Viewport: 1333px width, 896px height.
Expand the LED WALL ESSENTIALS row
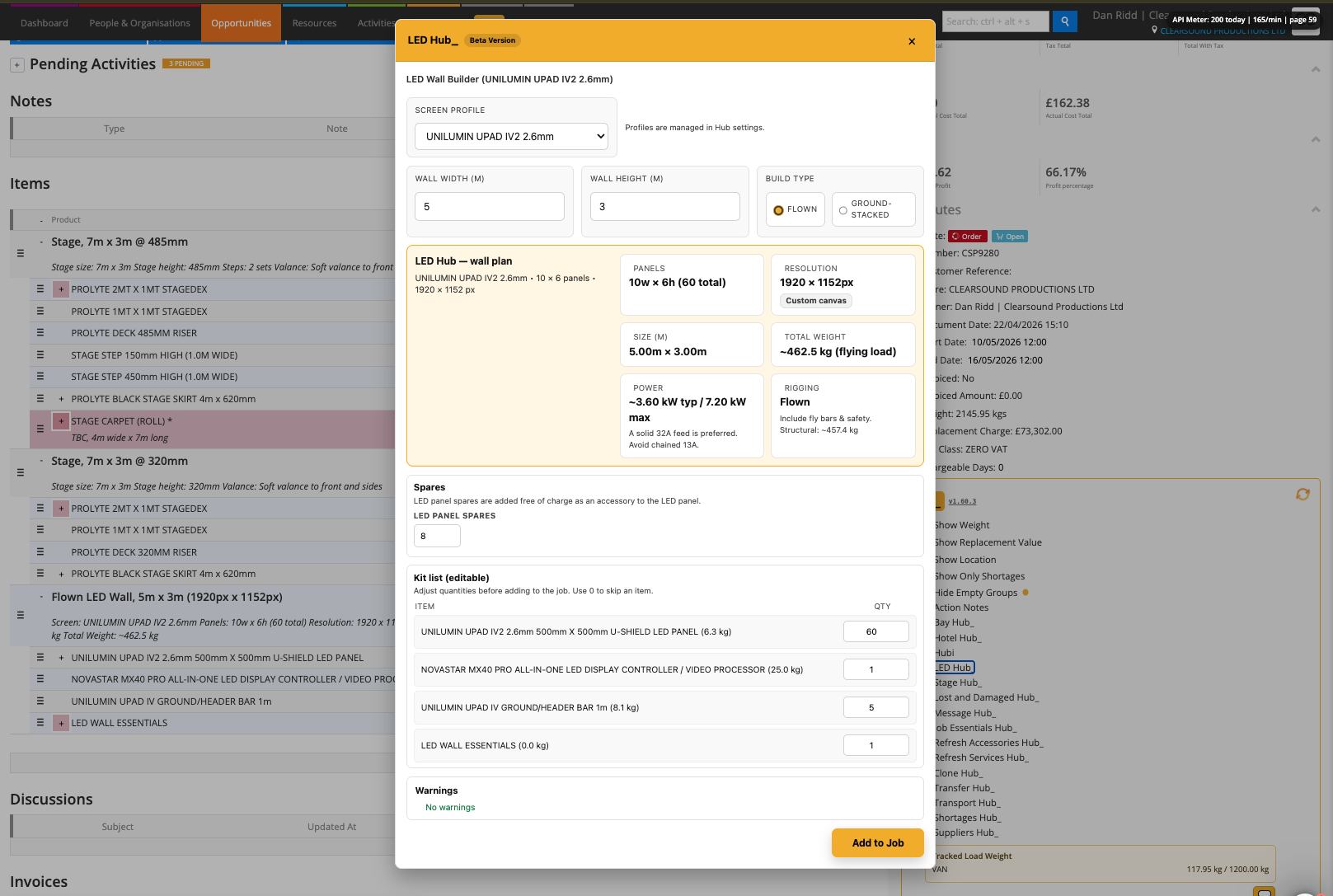pyautogui.click(x=61, y=723)
